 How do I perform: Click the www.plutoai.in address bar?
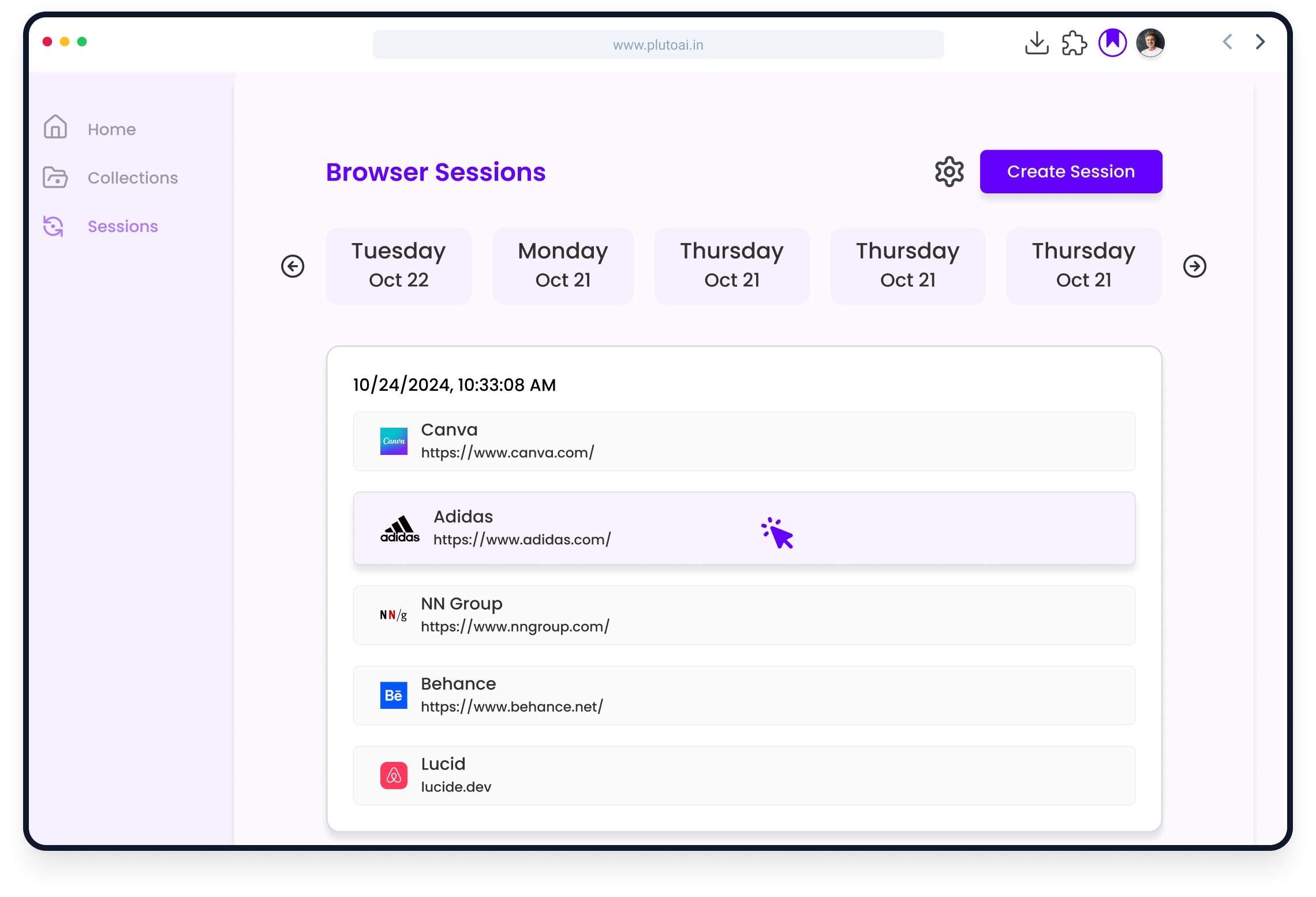pos(658,44)
